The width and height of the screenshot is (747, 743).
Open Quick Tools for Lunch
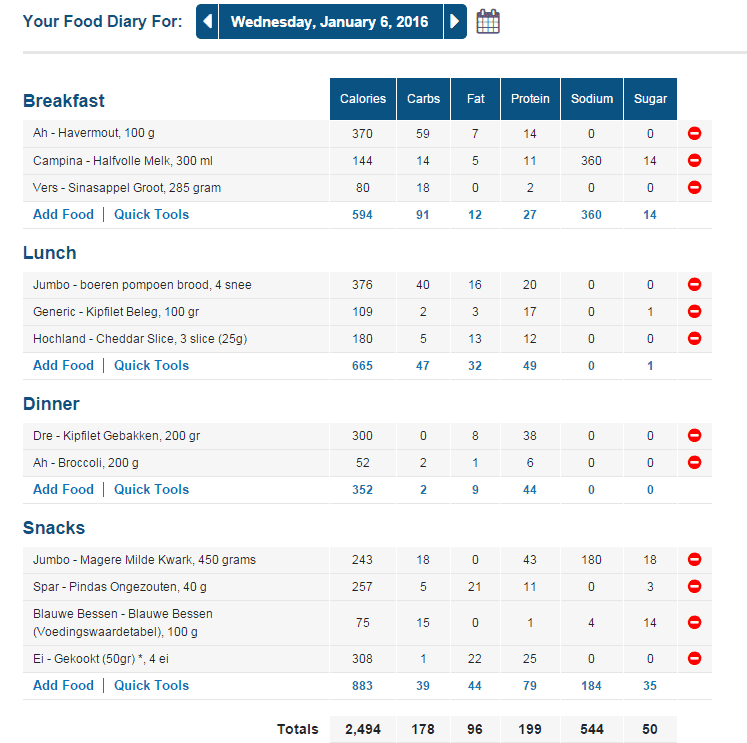click(151, 365)
